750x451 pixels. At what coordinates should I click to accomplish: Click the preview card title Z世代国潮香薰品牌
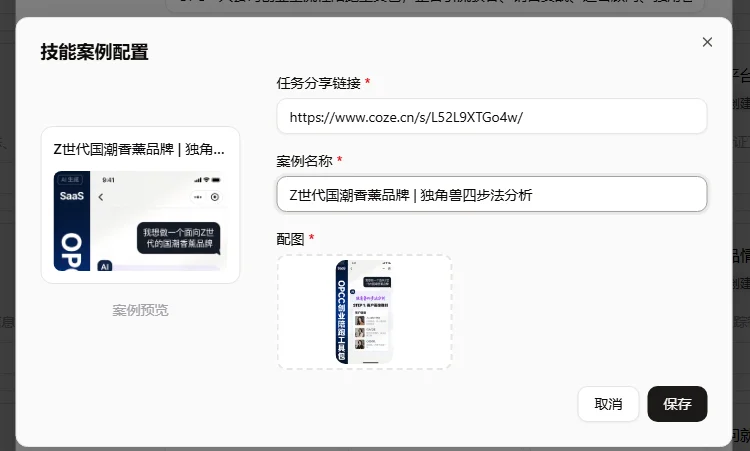coord(139,150)
